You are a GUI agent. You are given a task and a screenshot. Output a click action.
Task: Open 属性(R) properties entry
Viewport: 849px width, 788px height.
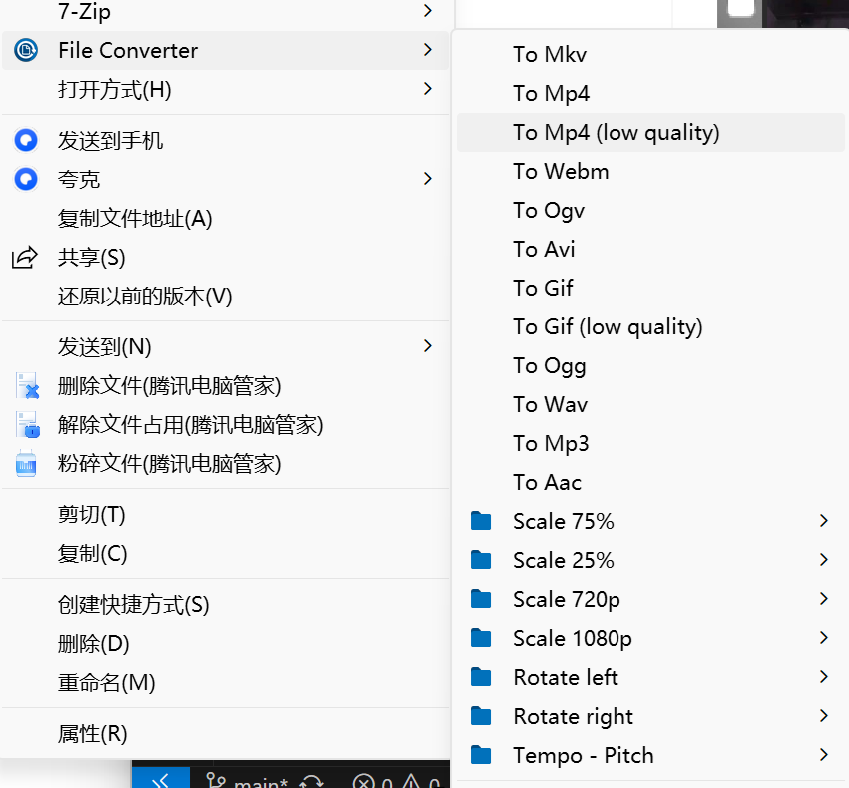click(x=93, y=734)
